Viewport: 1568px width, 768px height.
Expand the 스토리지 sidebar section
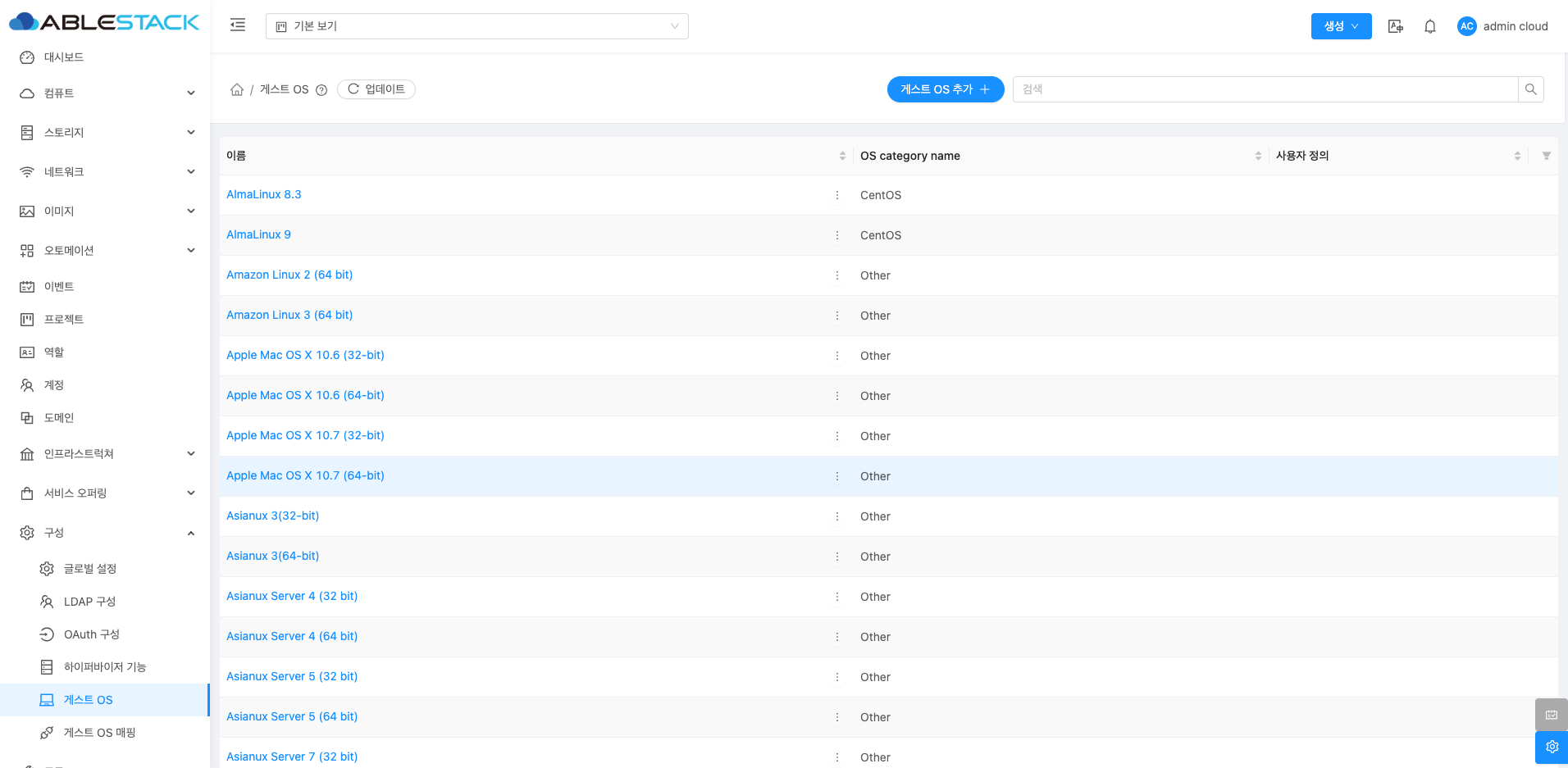tap(105, 133)
